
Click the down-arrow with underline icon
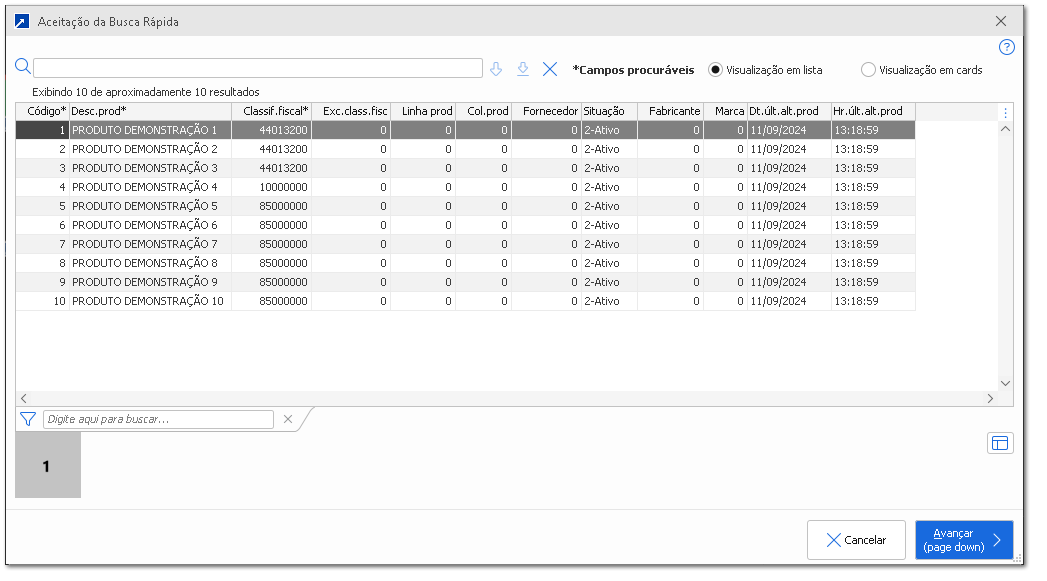tap(523, 69)
